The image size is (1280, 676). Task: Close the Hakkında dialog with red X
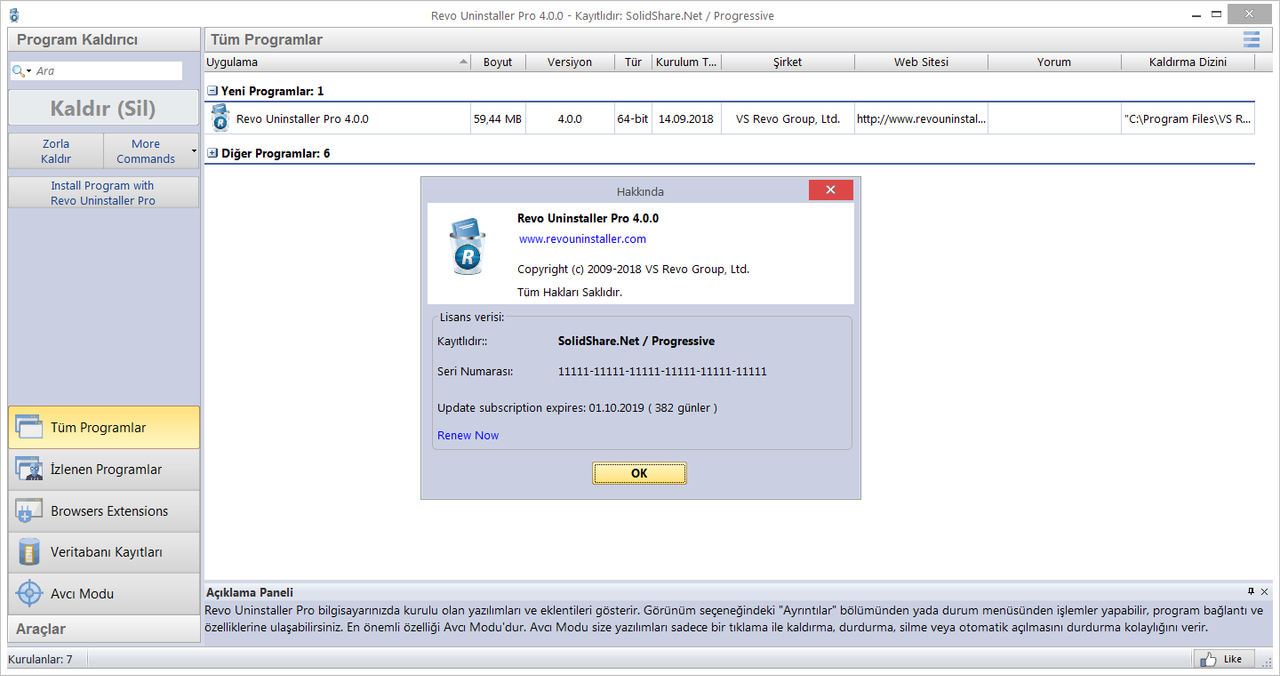pyautogui.click(x=831, y=190)
